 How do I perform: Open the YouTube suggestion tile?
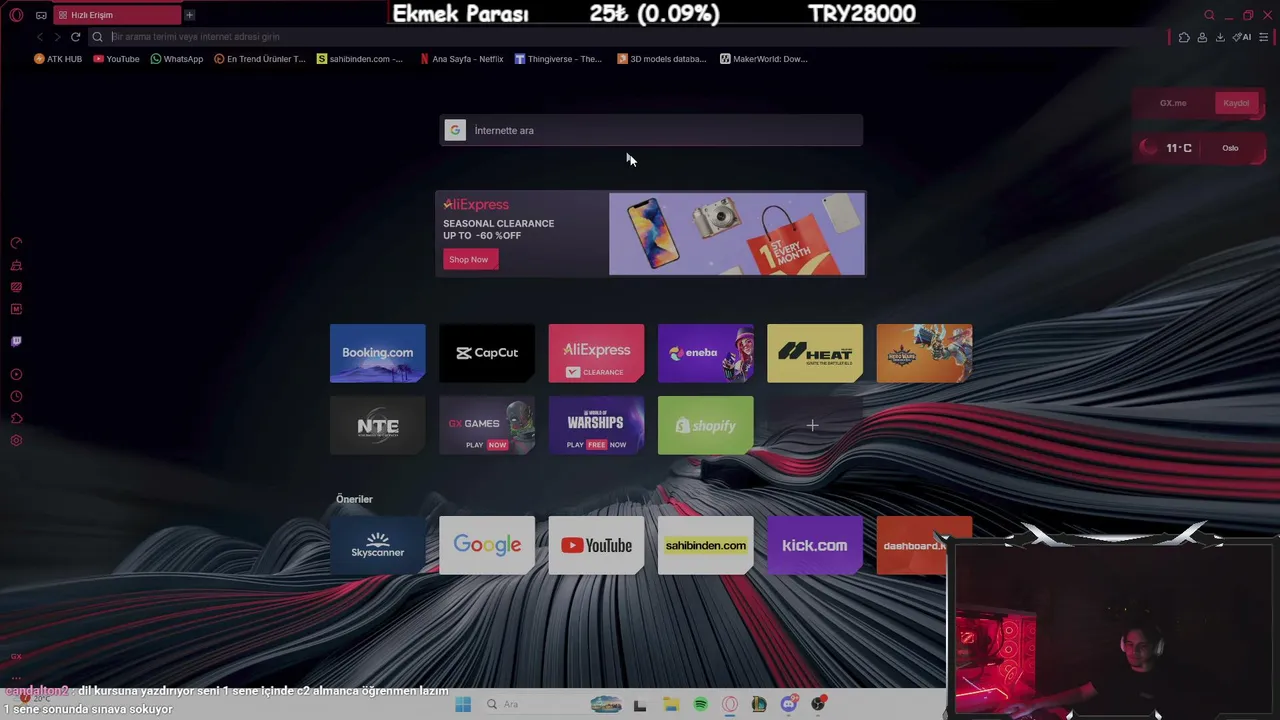[596, 545]
